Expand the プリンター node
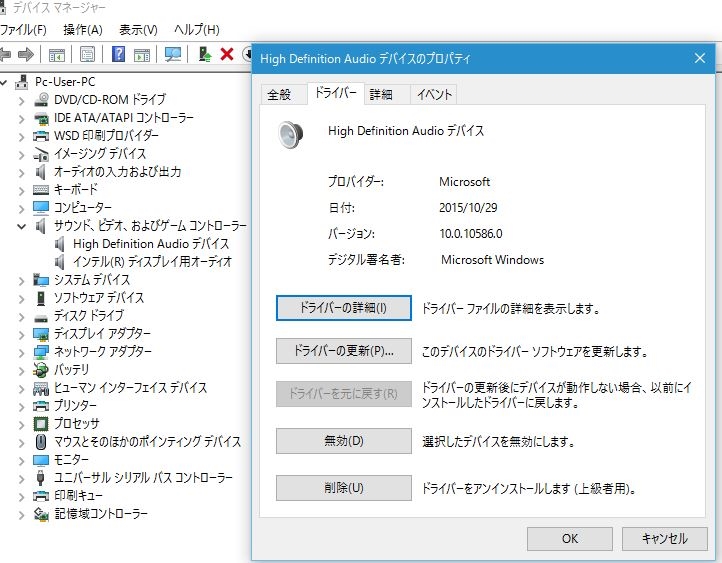 (21, 406)
